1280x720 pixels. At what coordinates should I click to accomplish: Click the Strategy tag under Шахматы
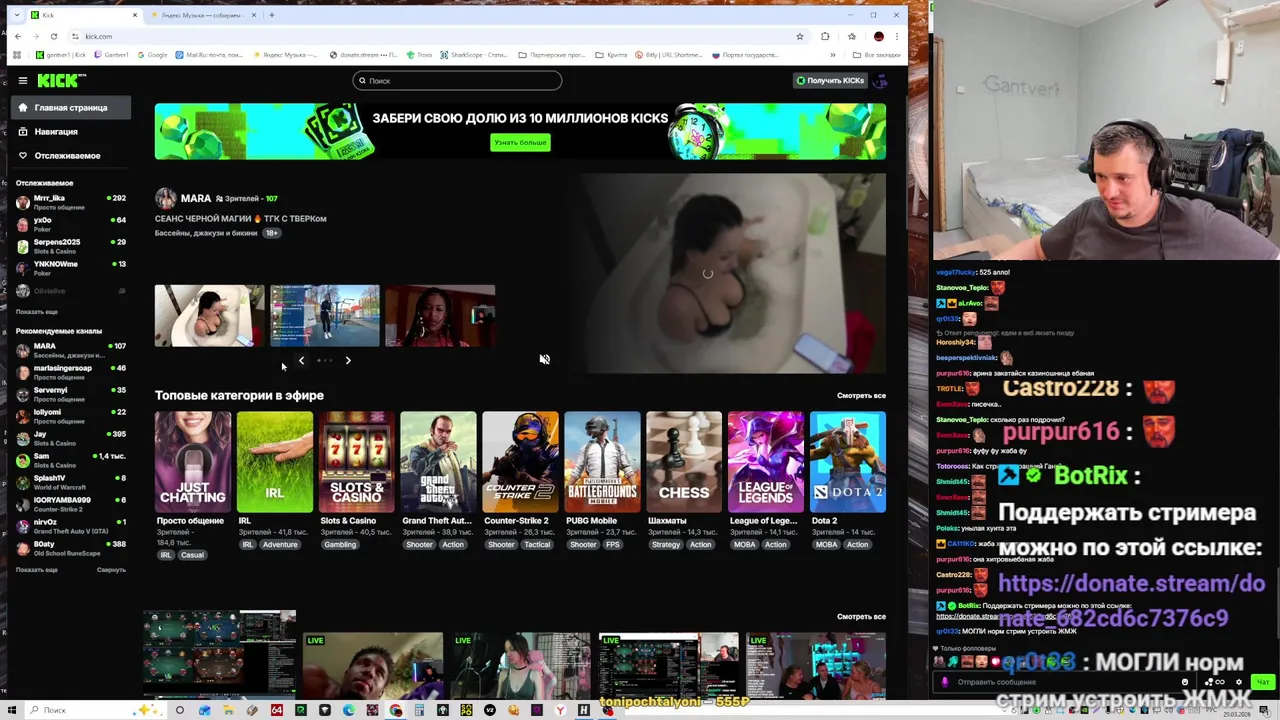pyautogui.click(x=666, y=544)
